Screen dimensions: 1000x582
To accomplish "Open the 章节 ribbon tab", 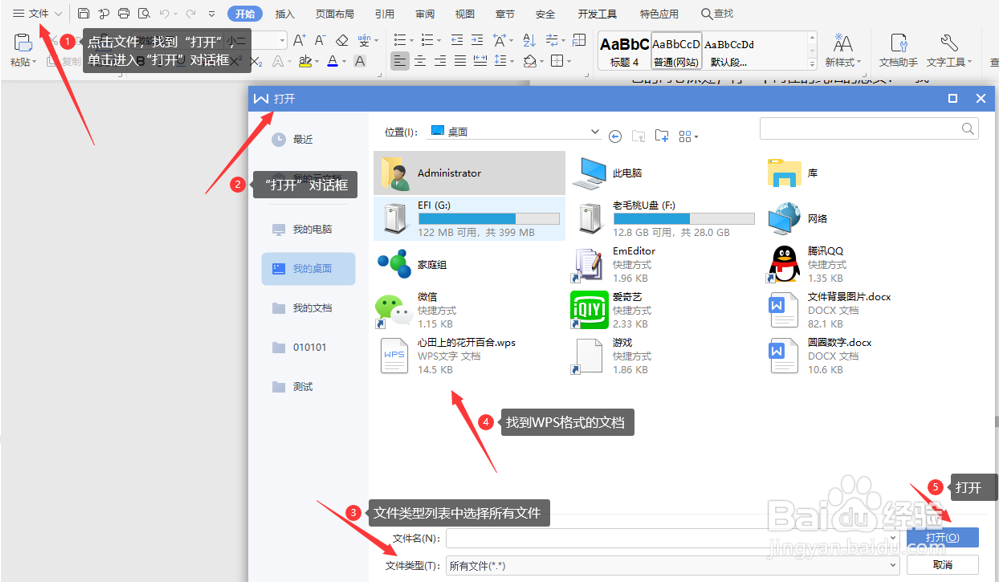I will [x=504, y=14].
